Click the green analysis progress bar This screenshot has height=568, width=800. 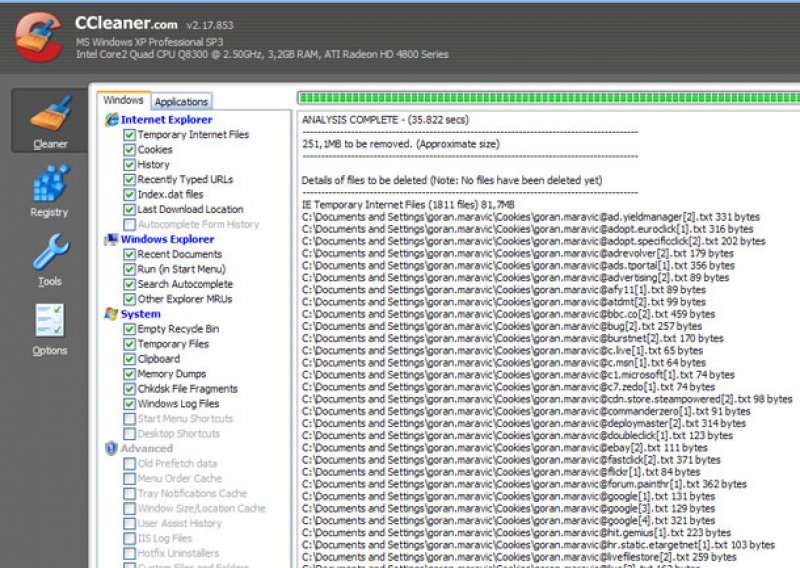[x=548, y=97]
